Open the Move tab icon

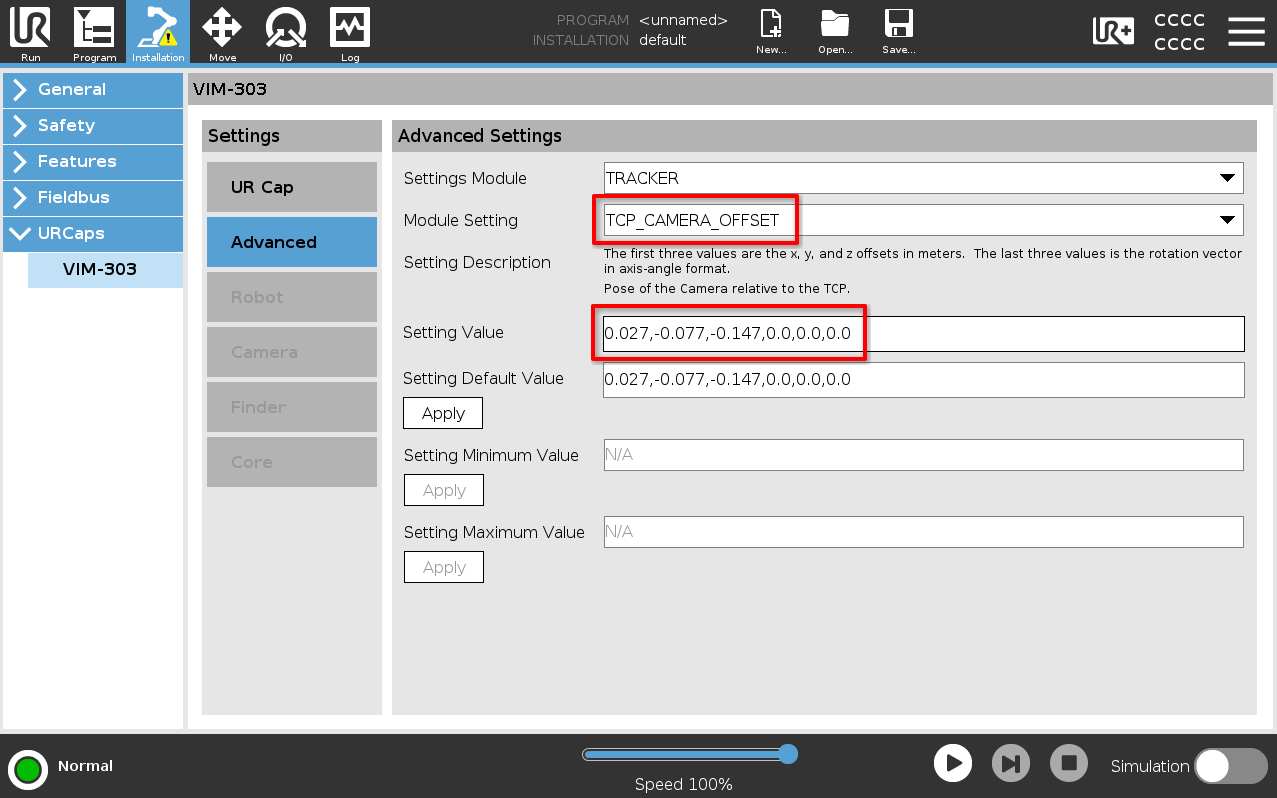(x=222, y=33)
